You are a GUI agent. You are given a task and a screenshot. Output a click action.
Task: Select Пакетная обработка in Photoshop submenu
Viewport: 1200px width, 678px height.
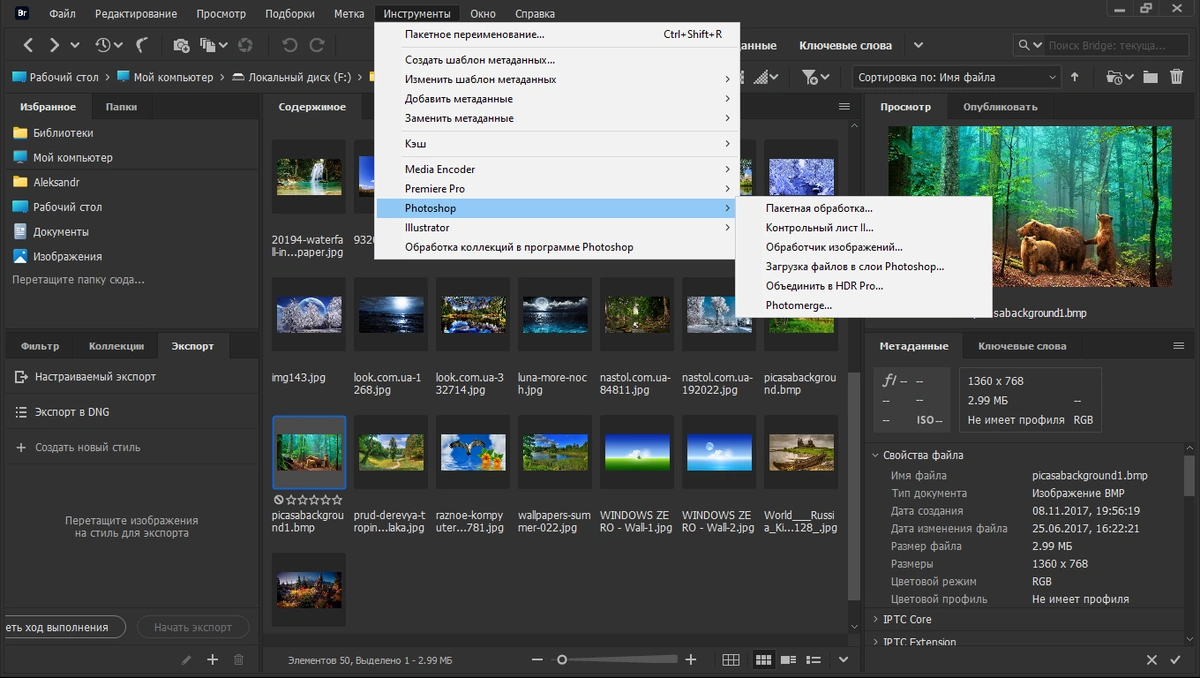(864, 208)
